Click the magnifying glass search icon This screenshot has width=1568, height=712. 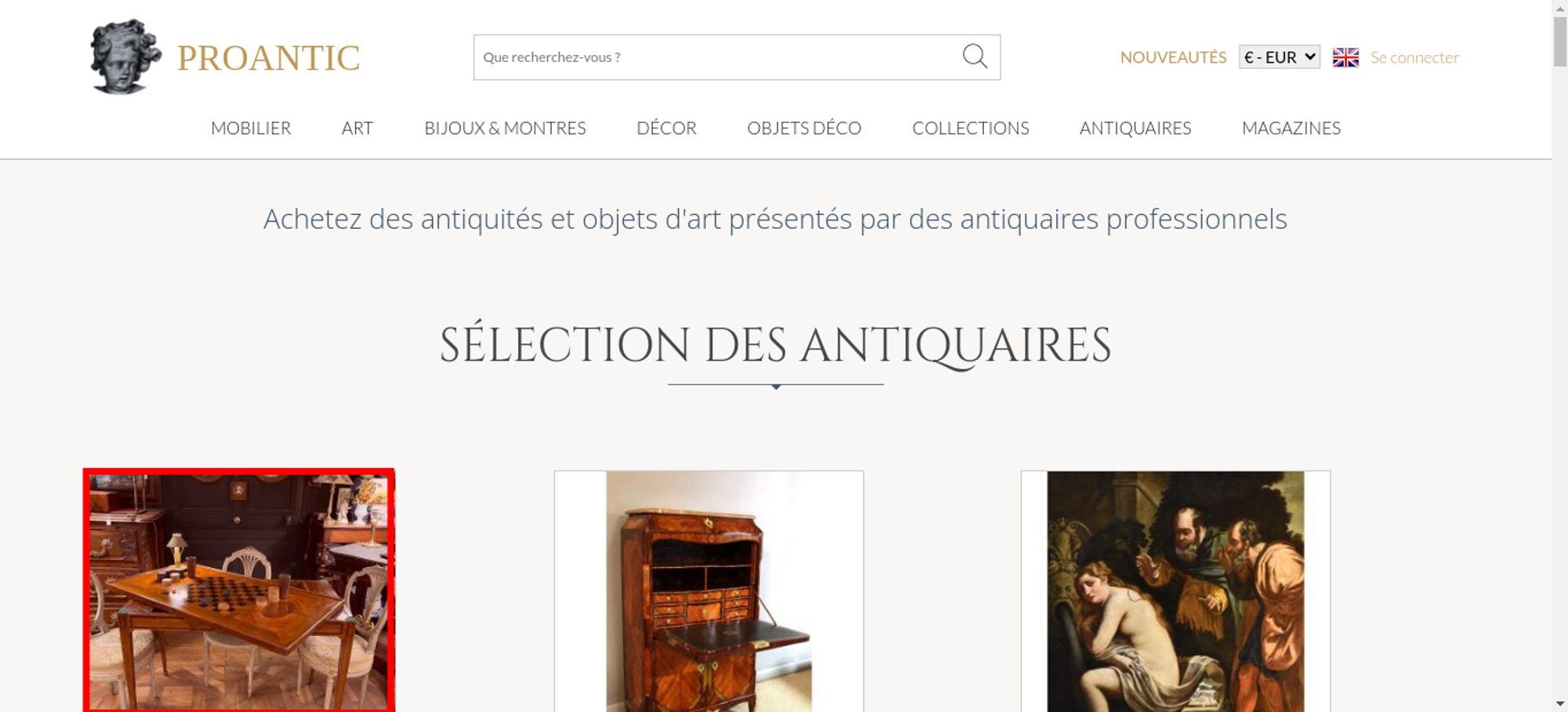click(975, 56)
